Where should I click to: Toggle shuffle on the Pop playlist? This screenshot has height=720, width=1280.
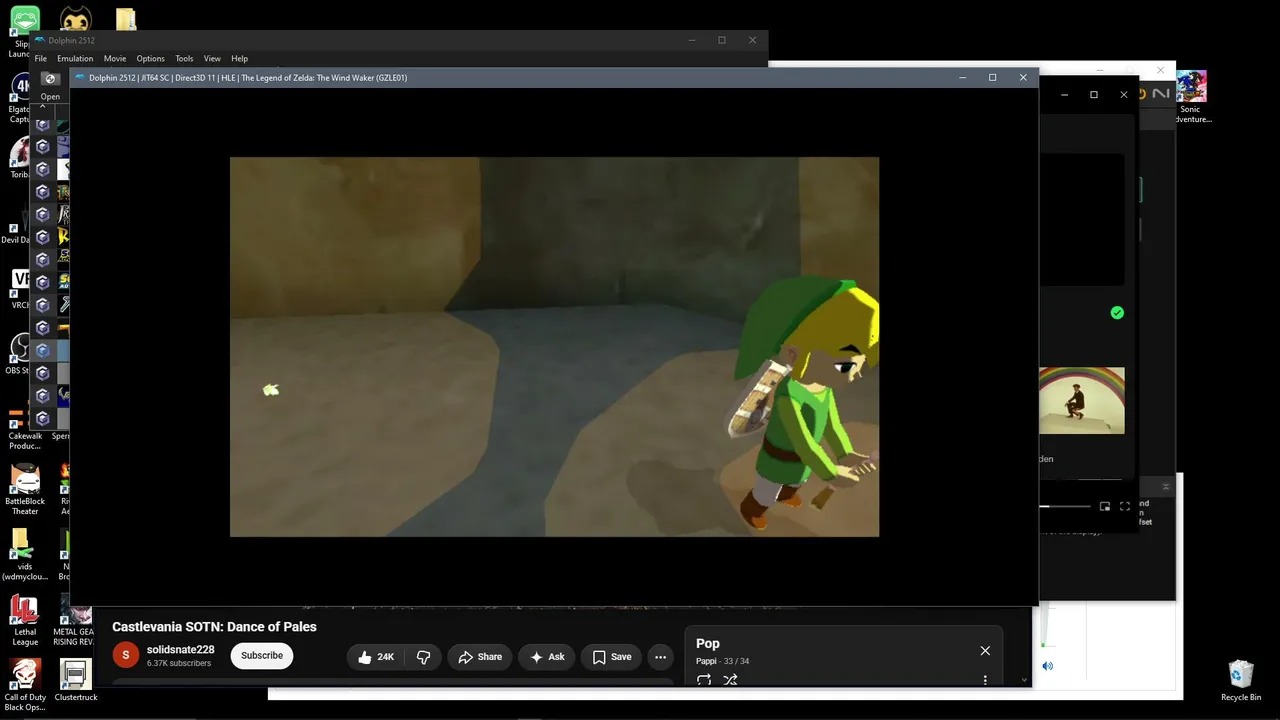(730, 680)
